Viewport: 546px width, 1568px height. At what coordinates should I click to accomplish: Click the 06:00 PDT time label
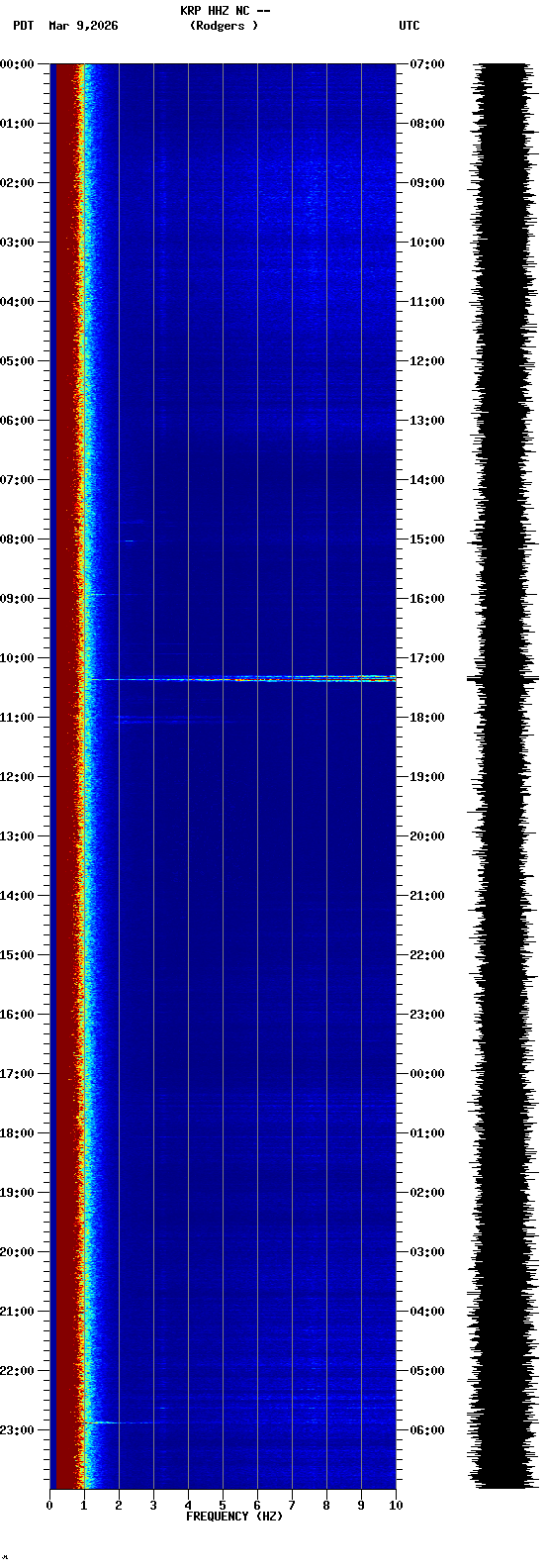(17, 421)
